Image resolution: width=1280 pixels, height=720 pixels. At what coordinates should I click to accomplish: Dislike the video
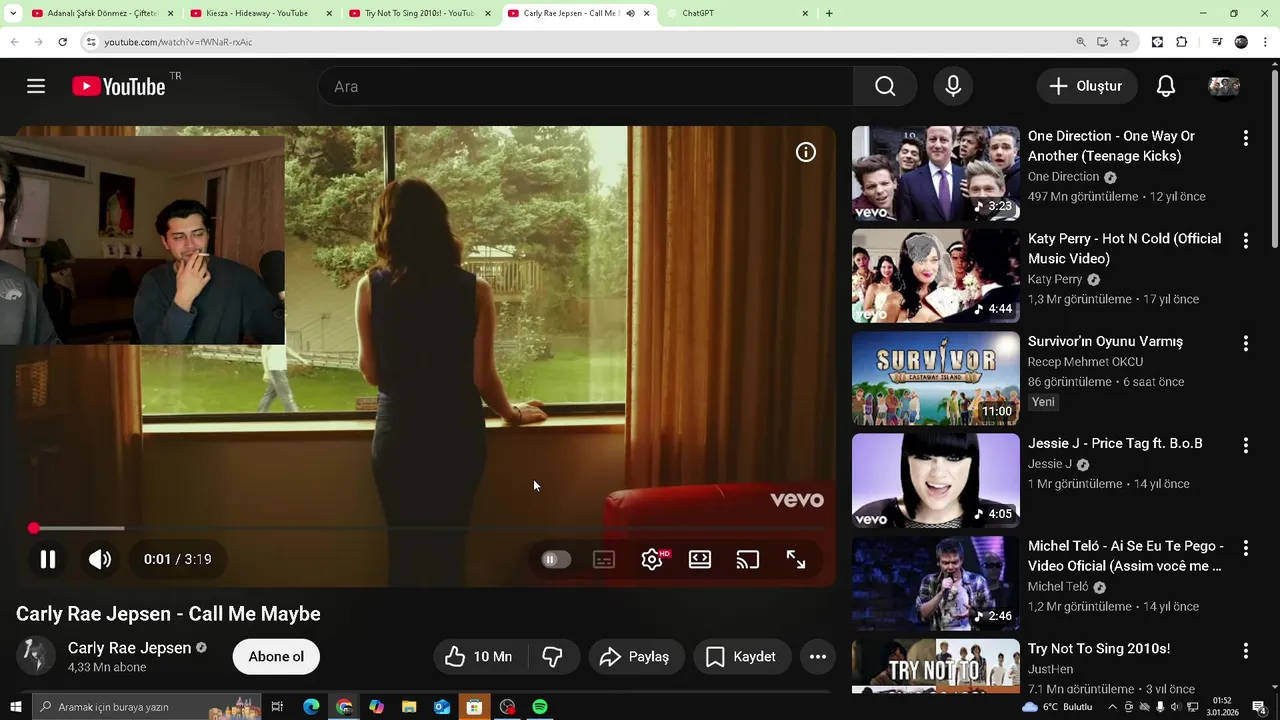click(552, 657)
